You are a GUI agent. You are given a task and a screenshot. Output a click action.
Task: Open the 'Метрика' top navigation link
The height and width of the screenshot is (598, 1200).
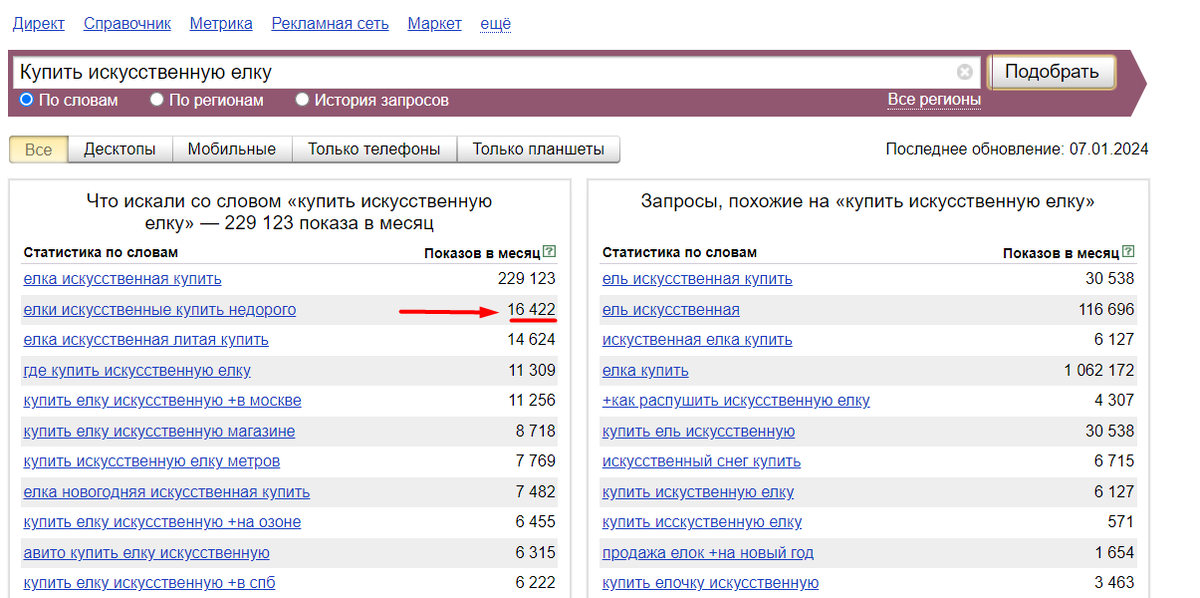221,23
